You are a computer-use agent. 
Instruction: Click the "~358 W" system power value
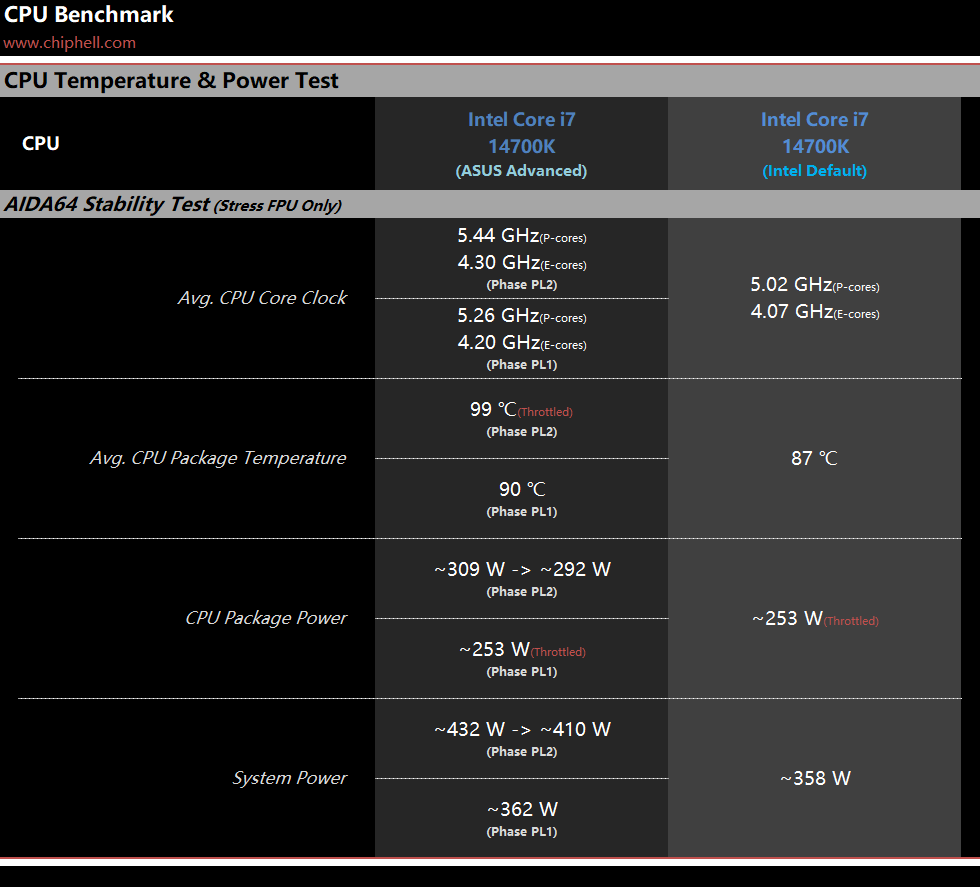(x=816, y=778)
